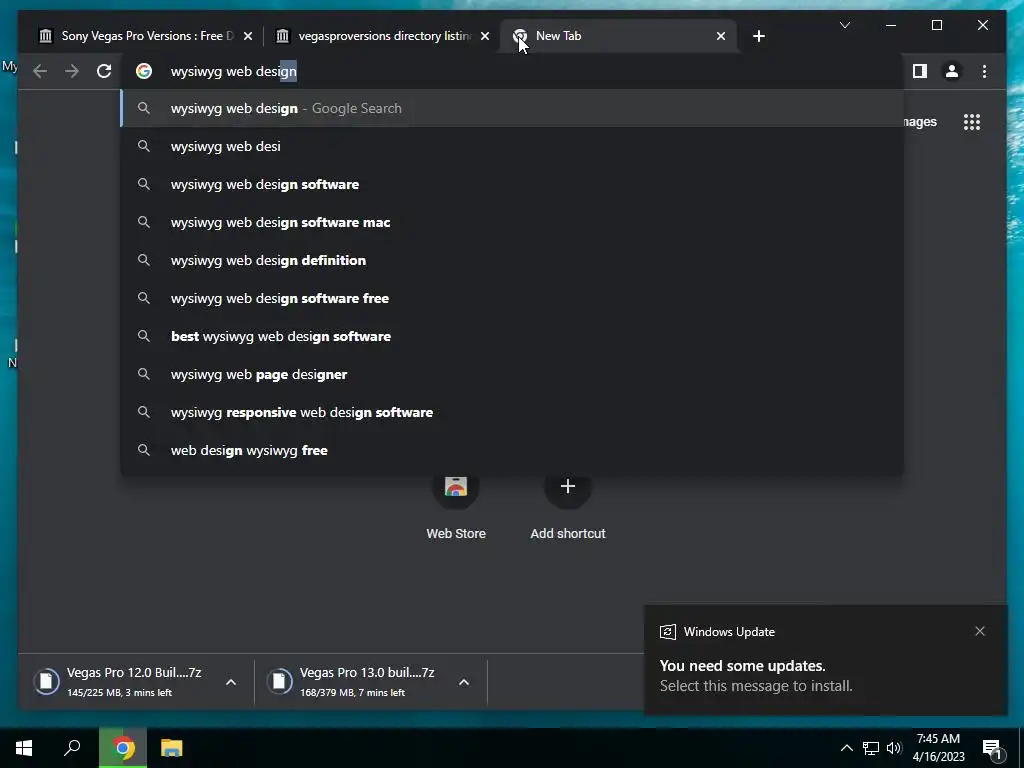Screen dimensions: 1024x768
Task: Select 'wysiwyg web design software mac' suggestion
Action: point(513,222)
